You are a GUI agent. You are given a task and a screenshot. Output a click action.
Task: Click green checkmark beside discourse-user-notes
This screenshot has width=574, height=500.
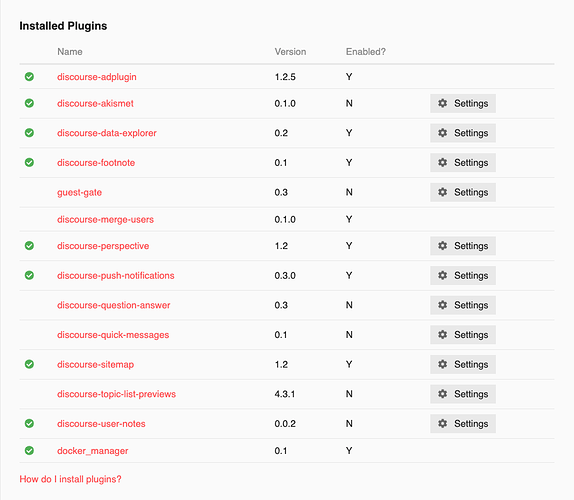coord(29,423)
